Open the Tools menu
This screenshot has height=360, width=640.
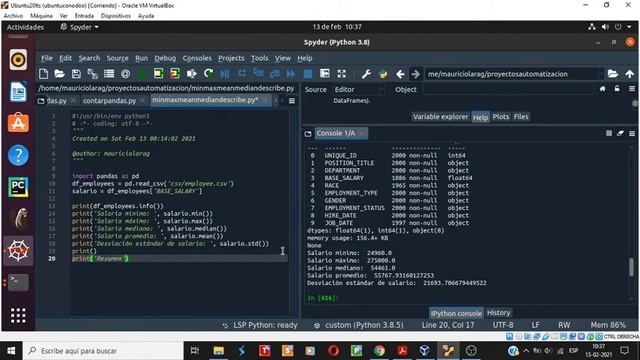pos(260,58)
